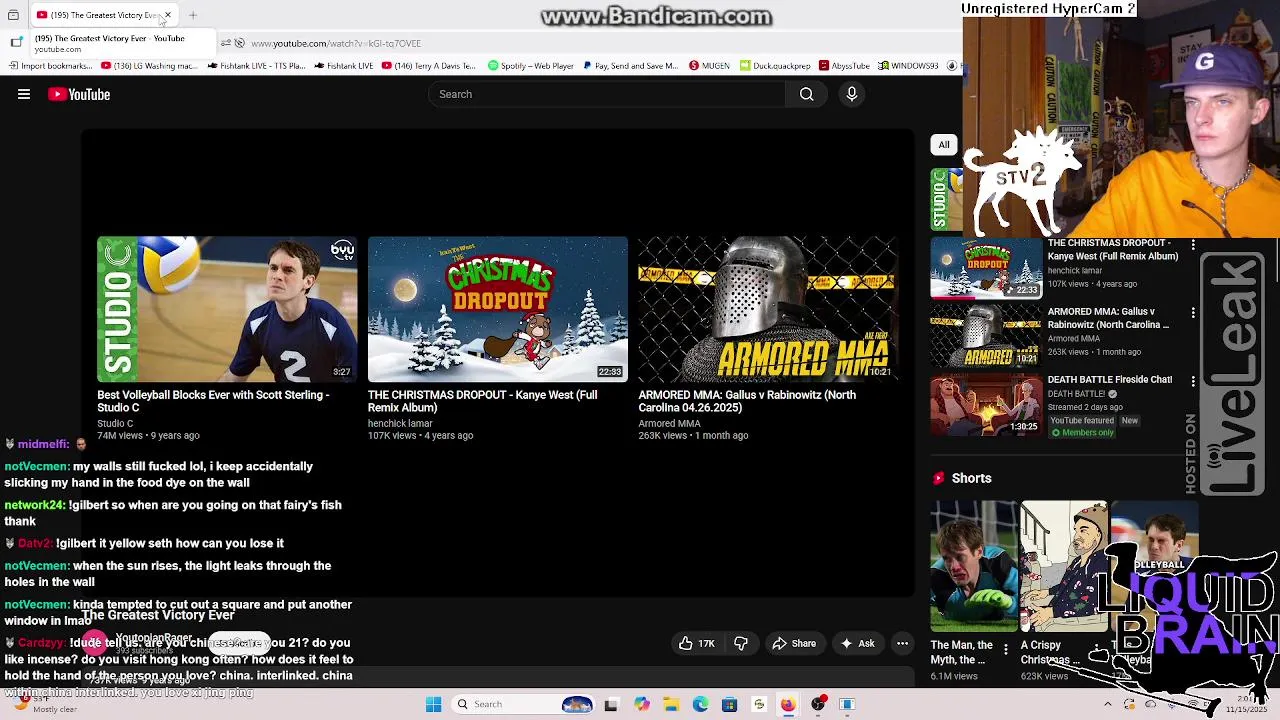Open sidebar Armored MMA video thumbnail
The height and width of the screenshot is (720, 1280).
point(986,336)
